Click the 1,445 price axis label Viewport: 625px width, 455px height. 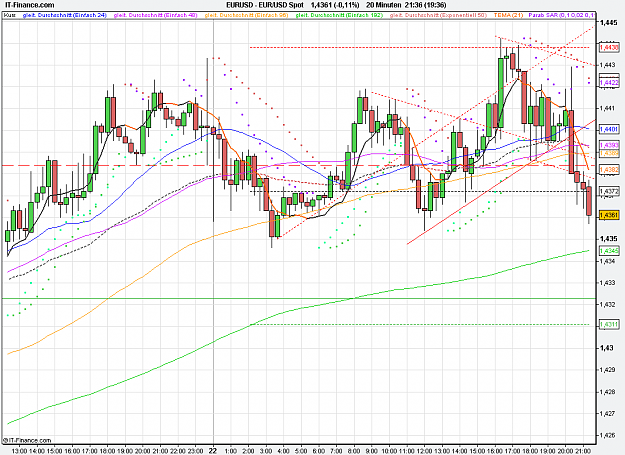tap(608, 23)
